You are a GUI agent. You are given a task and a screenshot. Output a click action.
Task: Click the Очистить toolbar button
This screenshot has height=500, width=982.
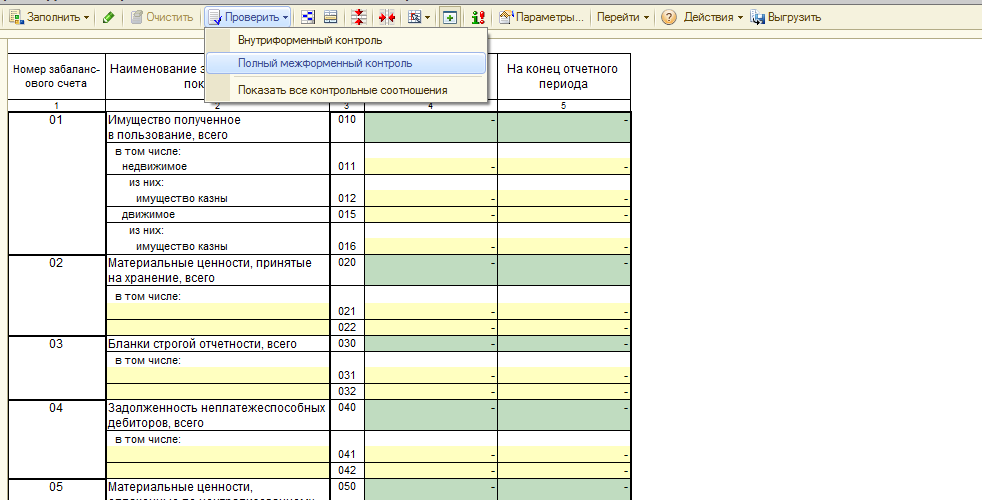click(x=162, y=18)
